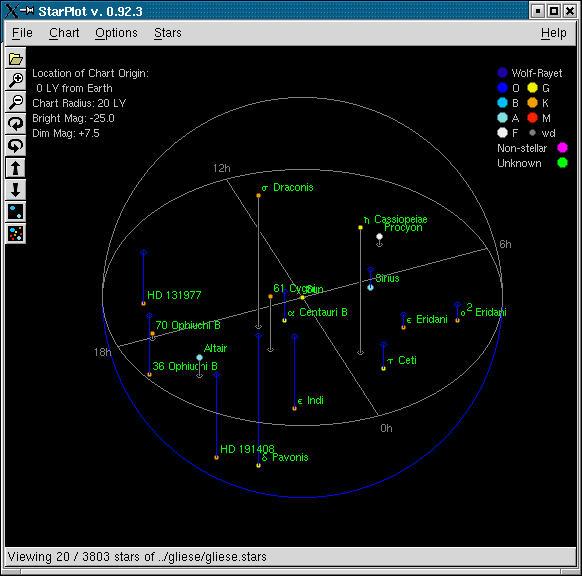Toggle star display with the two-dot icon
Screen dimensions: 582x576
coord(15,212)
